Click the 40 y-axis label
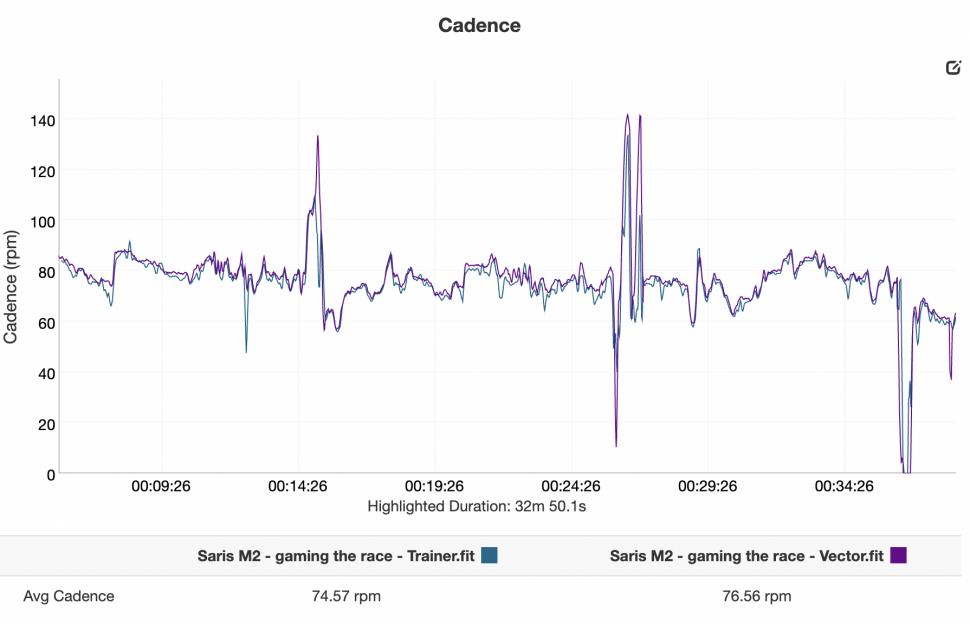 tap(47, 374)
